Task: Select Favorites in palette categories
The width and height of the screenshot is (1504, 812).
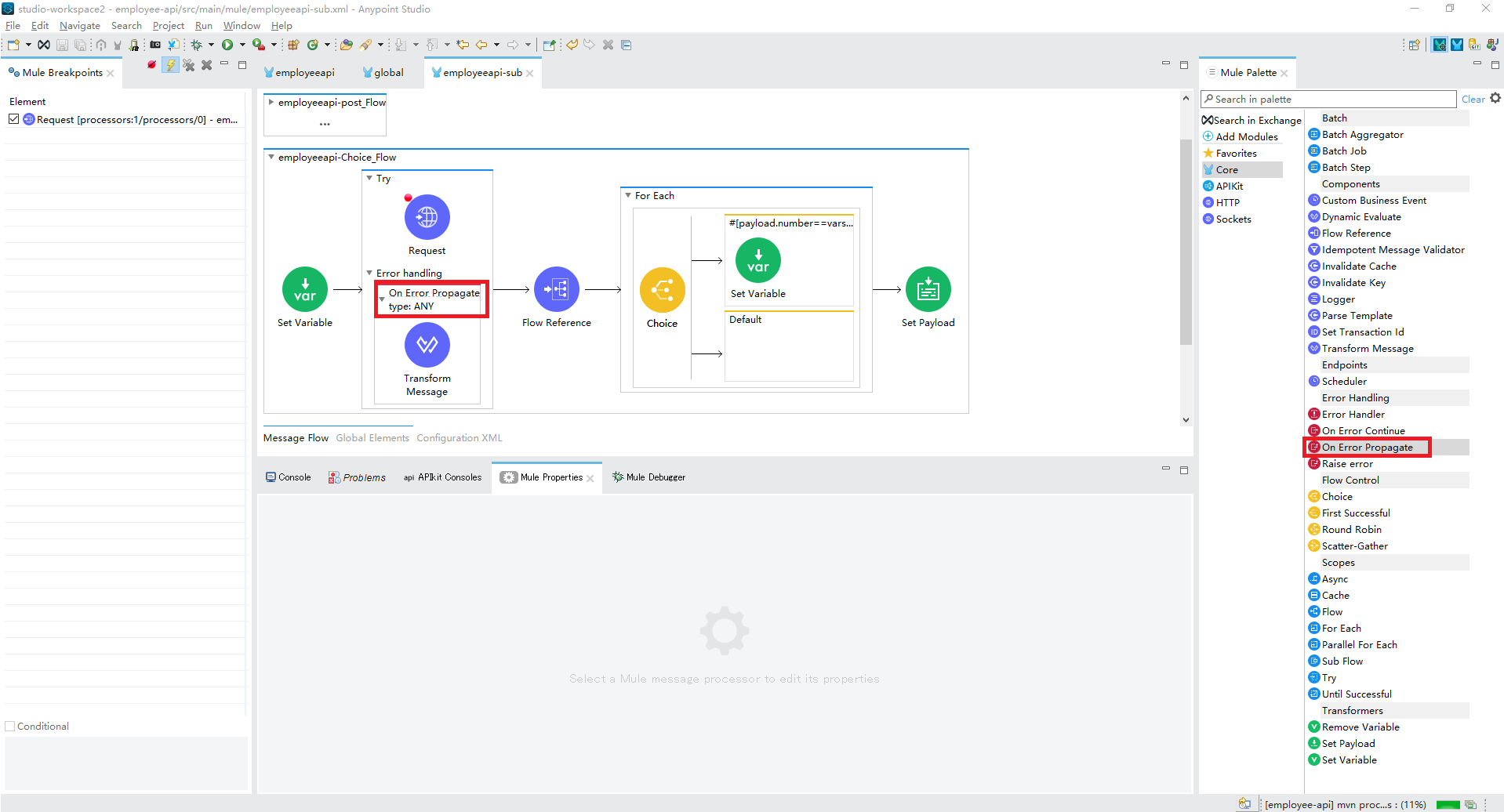Action: 1230,154
